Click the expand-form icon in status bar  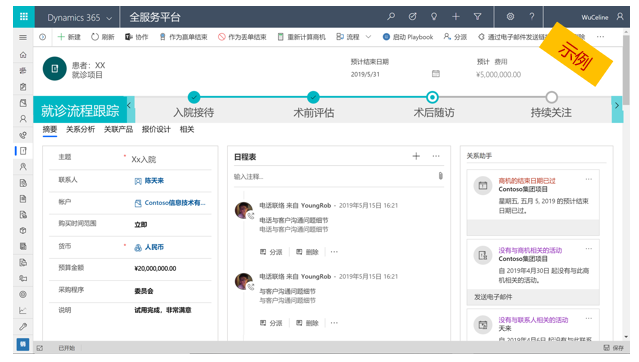pos(40,348)
